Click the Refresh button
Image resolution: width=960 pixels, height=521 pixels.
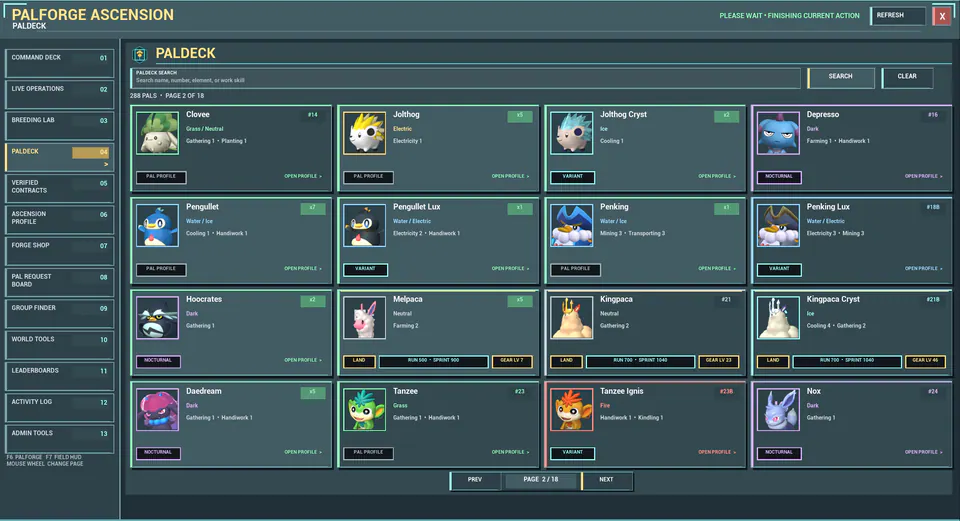898,15
